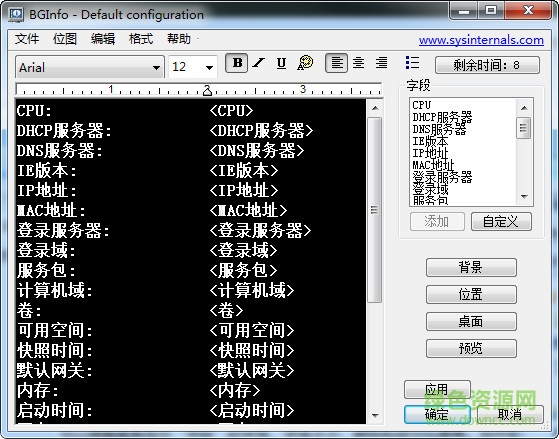
Task: Click the ruler tab marker near 2
Action: tap(207, 92)
